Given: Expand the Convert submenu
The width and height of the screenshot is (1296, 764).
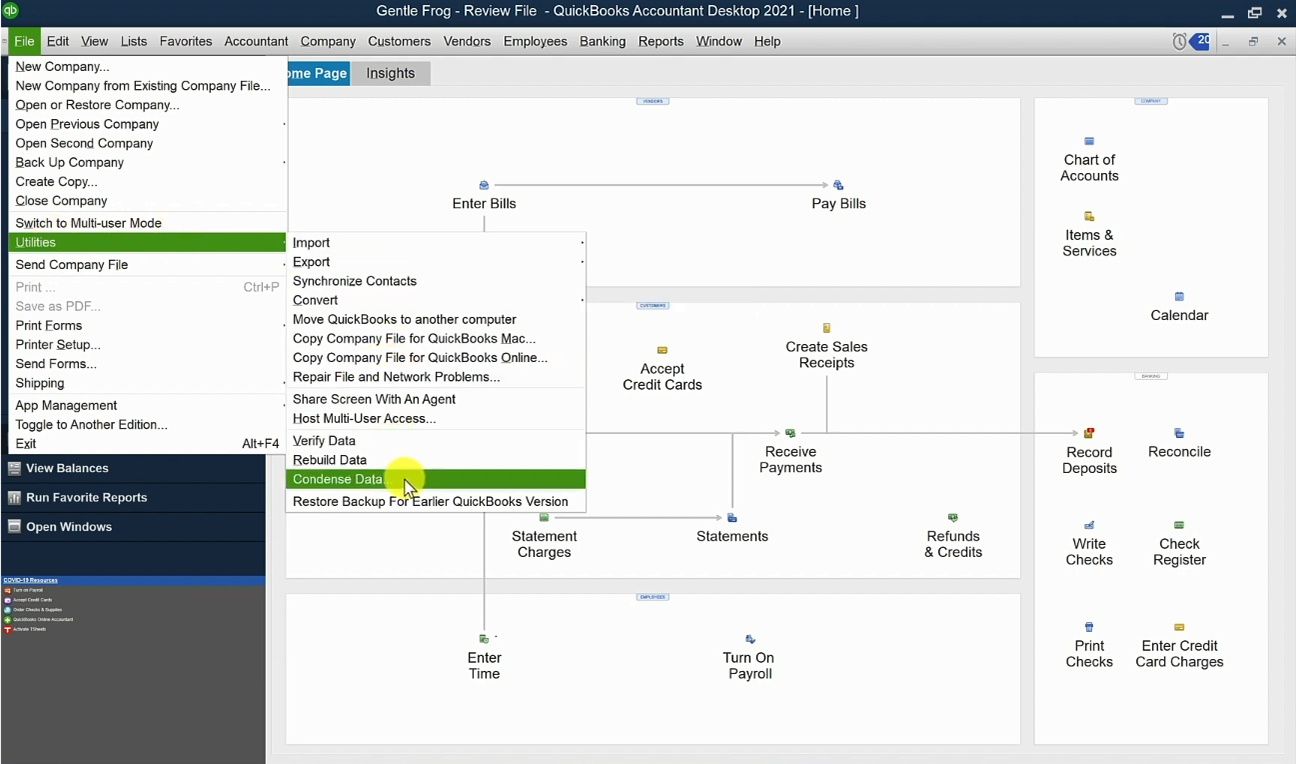Looking at the screenshot, I should point(437,300).
